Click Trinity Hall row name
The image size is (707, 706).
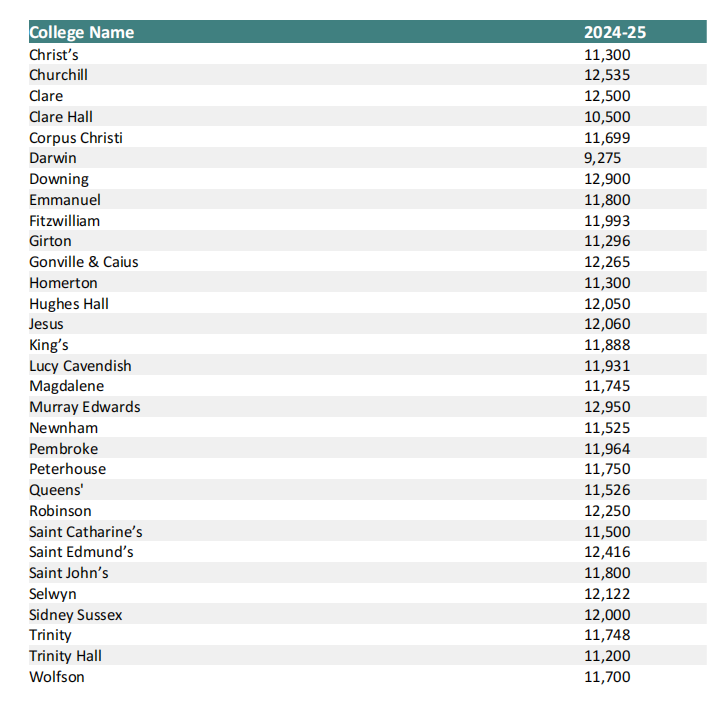point(65,656)
